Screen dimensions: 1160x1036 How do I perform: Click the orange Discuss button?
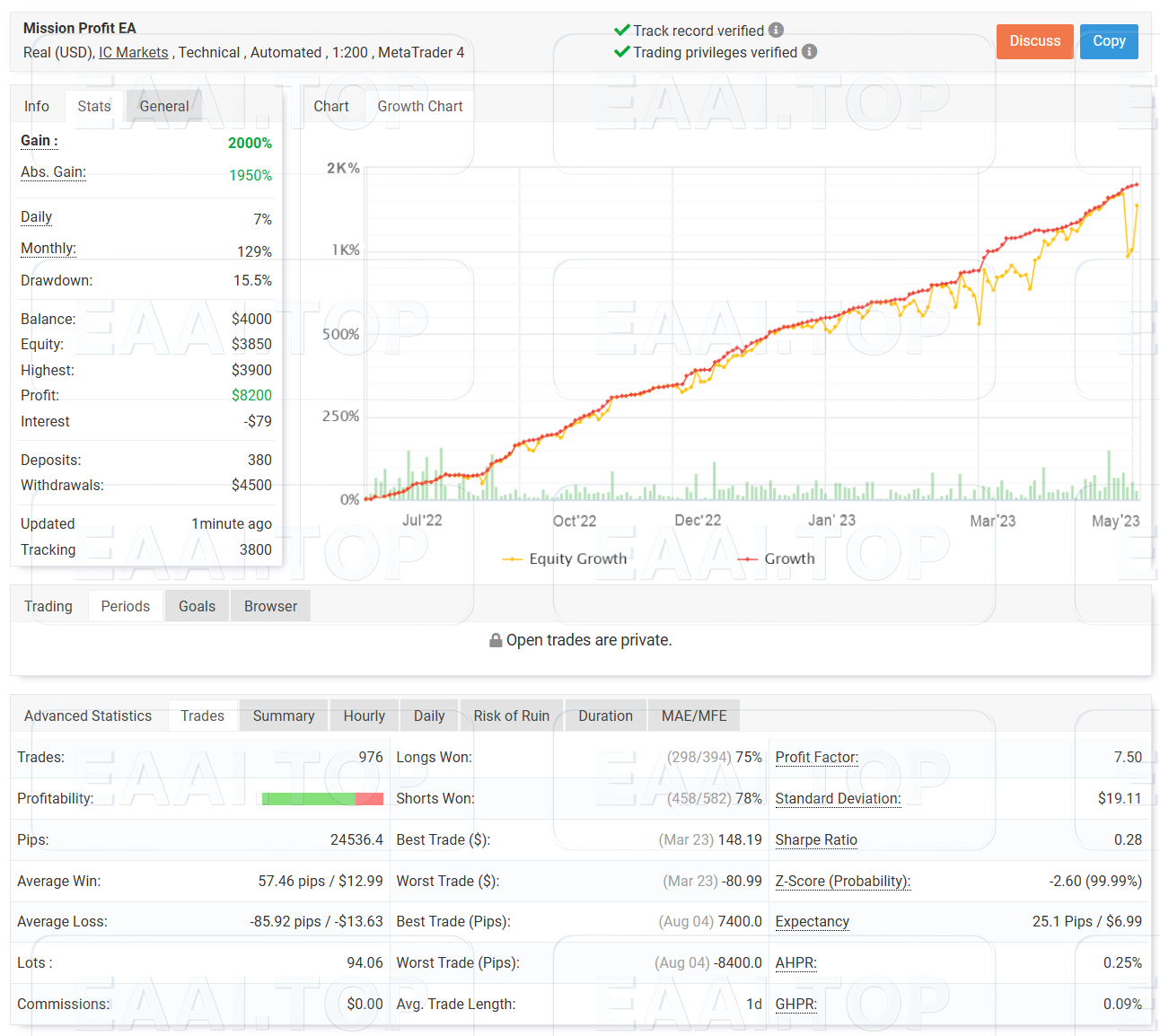[1034, 41]
